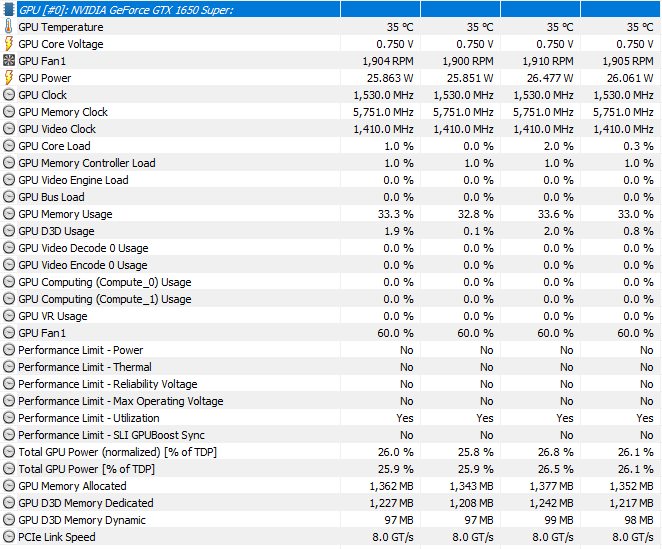Select the GPU D3D Usage label
The width and height of the screenshot is (662, 549).
click(x=56, y=231)
